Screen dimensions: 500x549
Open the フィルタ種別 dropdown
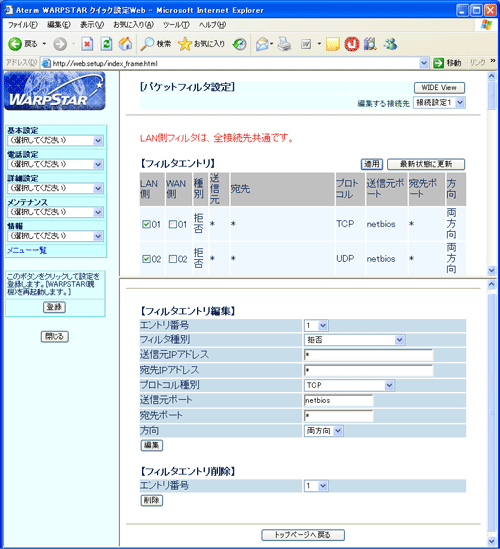click(355, 340)
